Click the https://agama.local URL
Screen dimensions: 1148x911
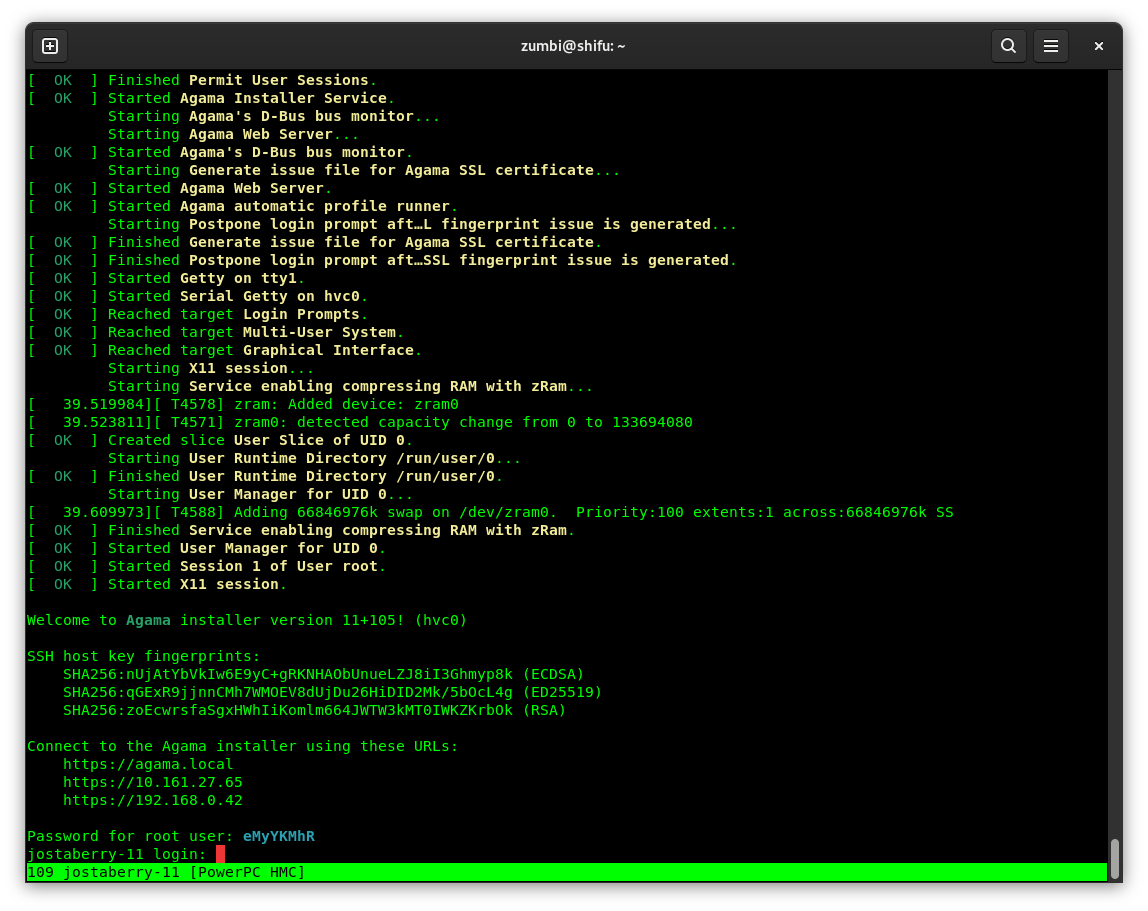148,764
